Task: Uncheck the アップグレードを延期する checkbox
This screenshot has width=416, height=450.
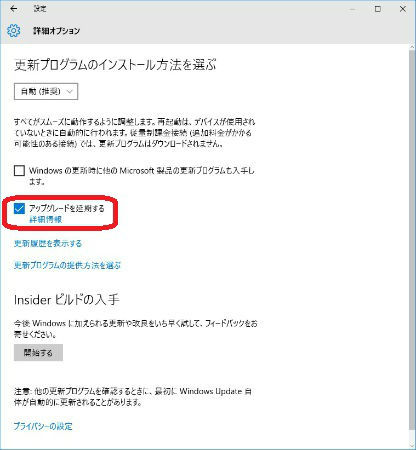Action: pos(19,209)
